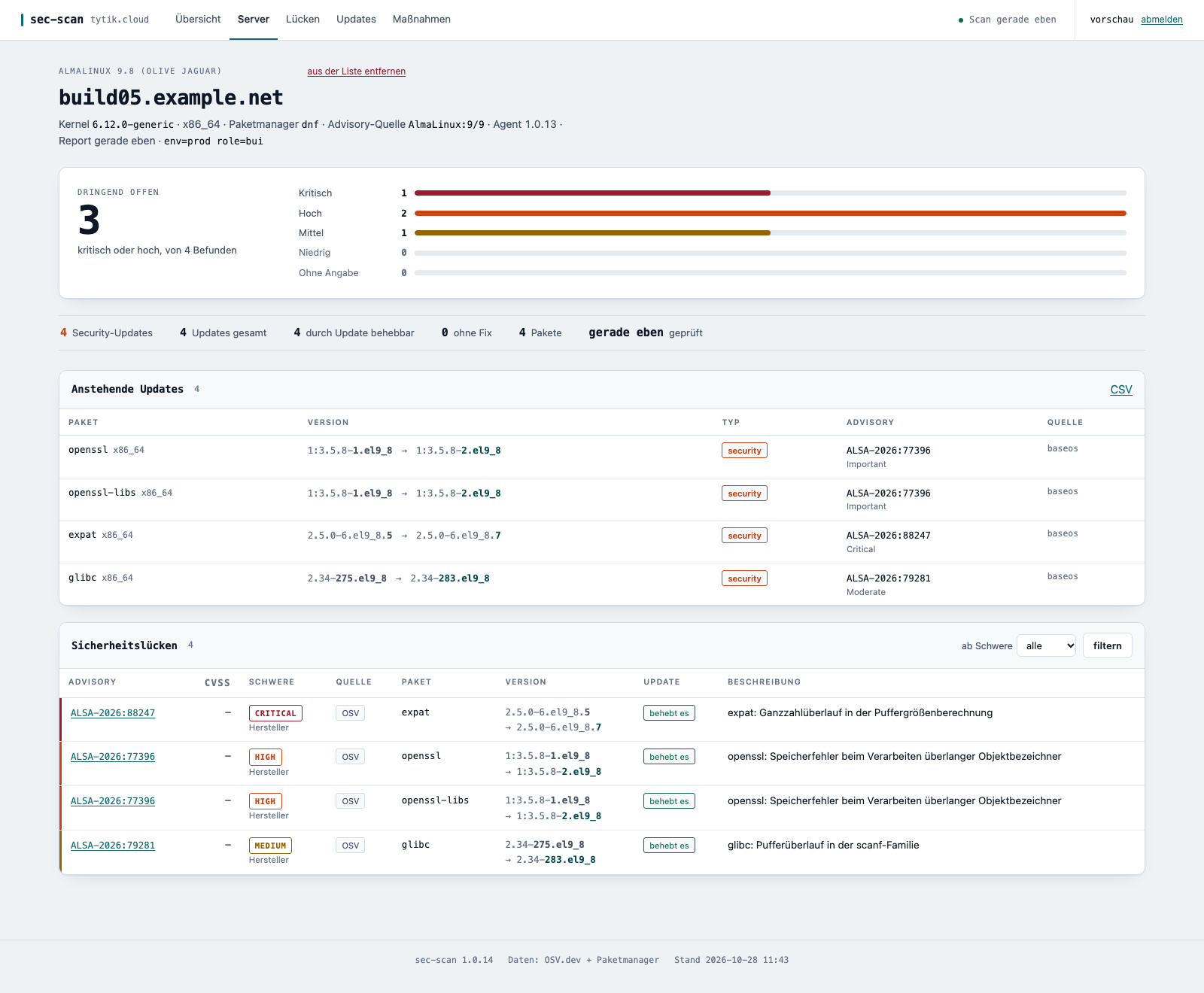Open ALSA-2026:77396 link in openssl-libs row
1204x993 pixels.
[113, 801]
